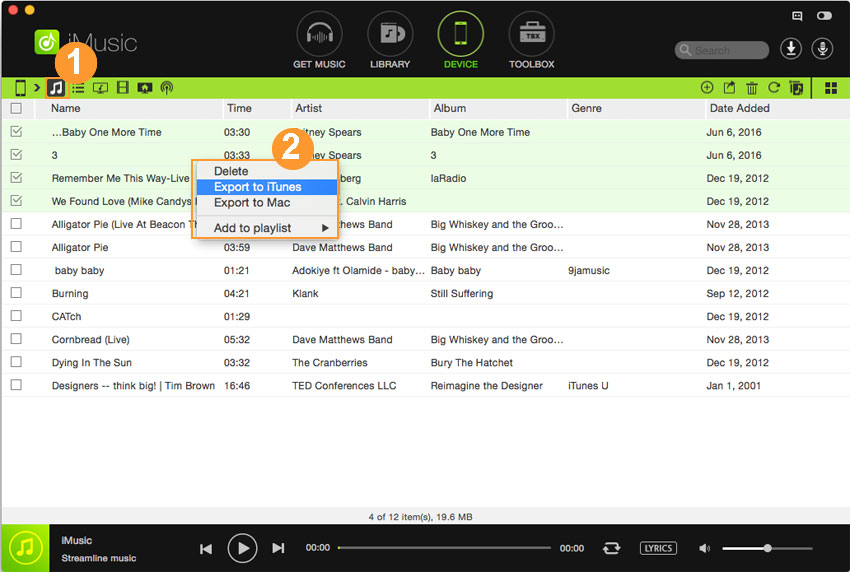Viewport: 850px width, 572px height.
Task: Uncheck We Found Love checkbox
Action: [16, 201]
